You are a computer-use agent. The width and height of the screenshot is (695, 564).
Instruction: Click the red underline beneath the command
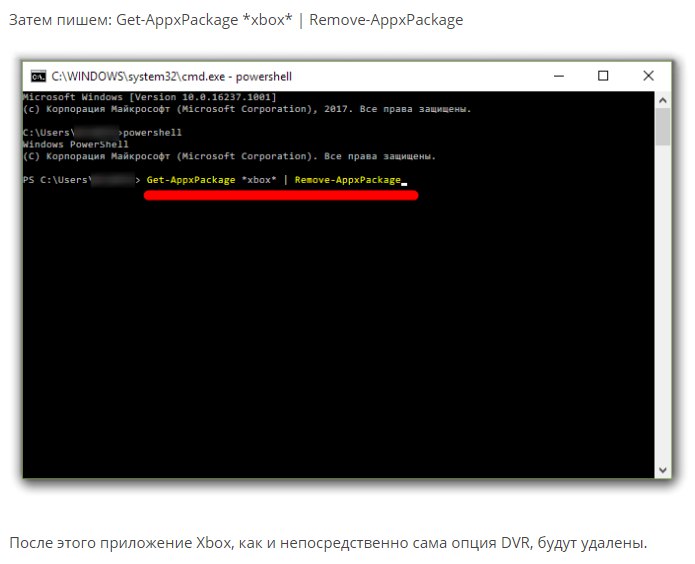tap(280, 196)
